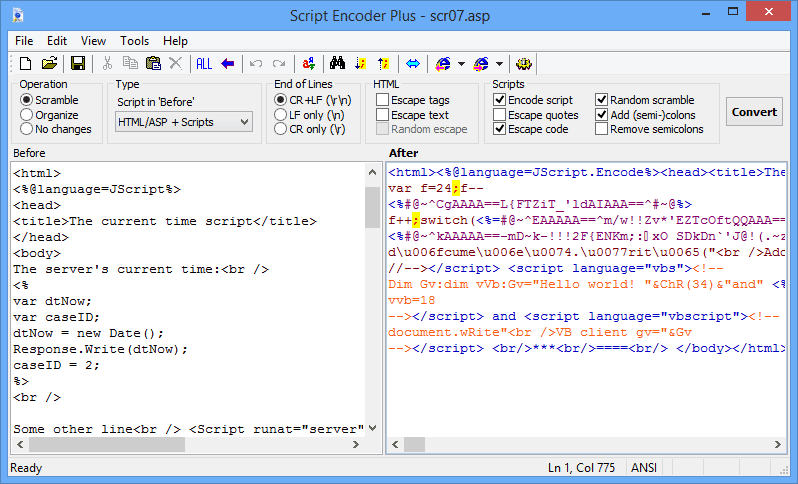The image size is (798, 484).
Task: Open Find with the binoculars icon
Action: 337,64
